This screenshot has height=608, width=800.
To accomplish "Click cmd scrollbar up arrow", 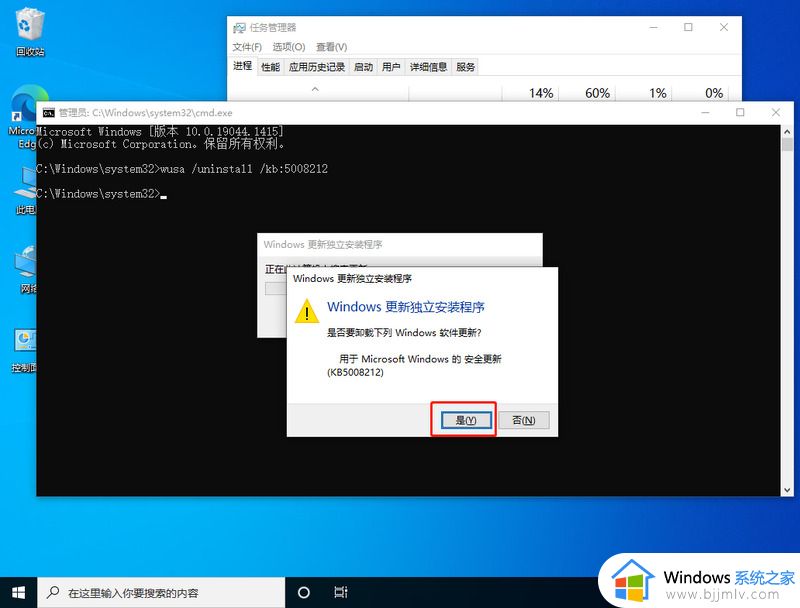I will point(787,131).
